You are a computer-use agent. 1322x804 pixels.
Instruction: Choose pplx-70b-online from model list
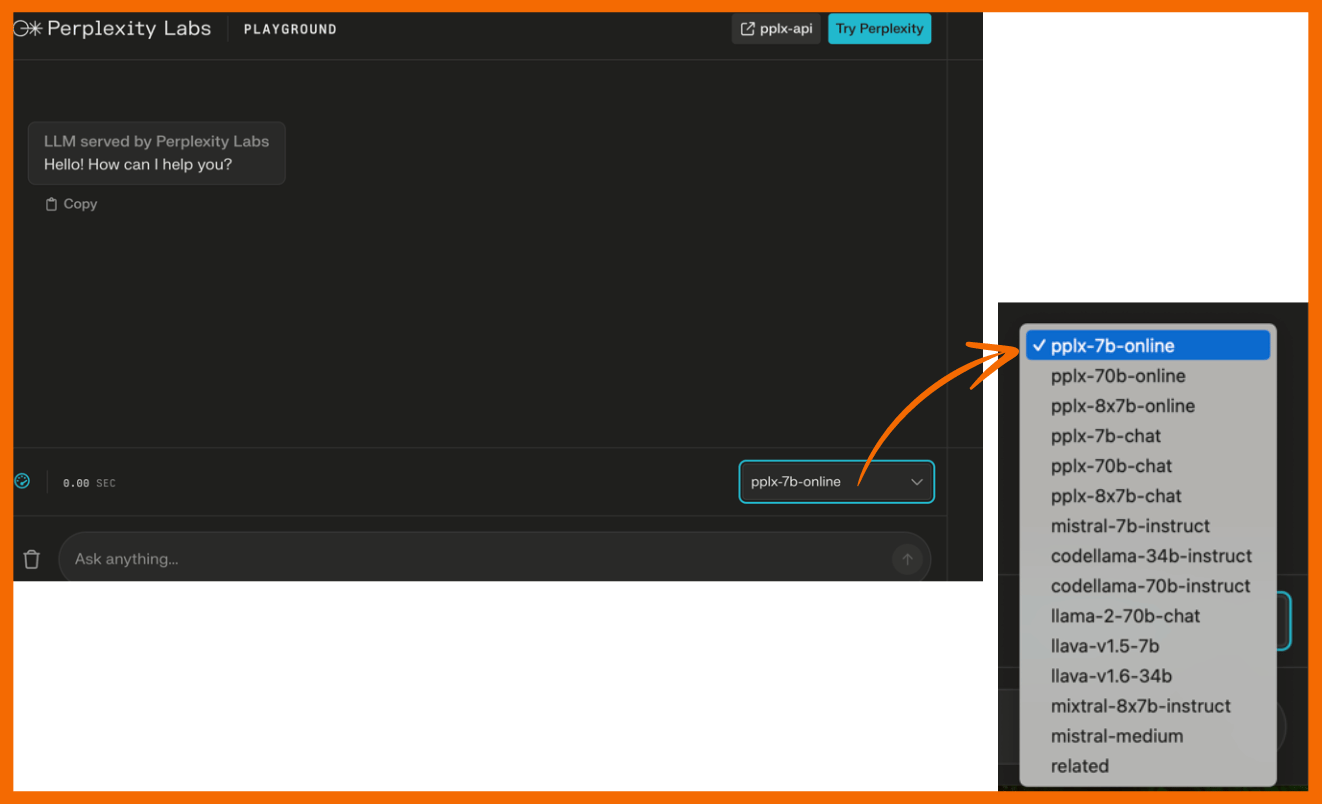tap(1118, 376)
